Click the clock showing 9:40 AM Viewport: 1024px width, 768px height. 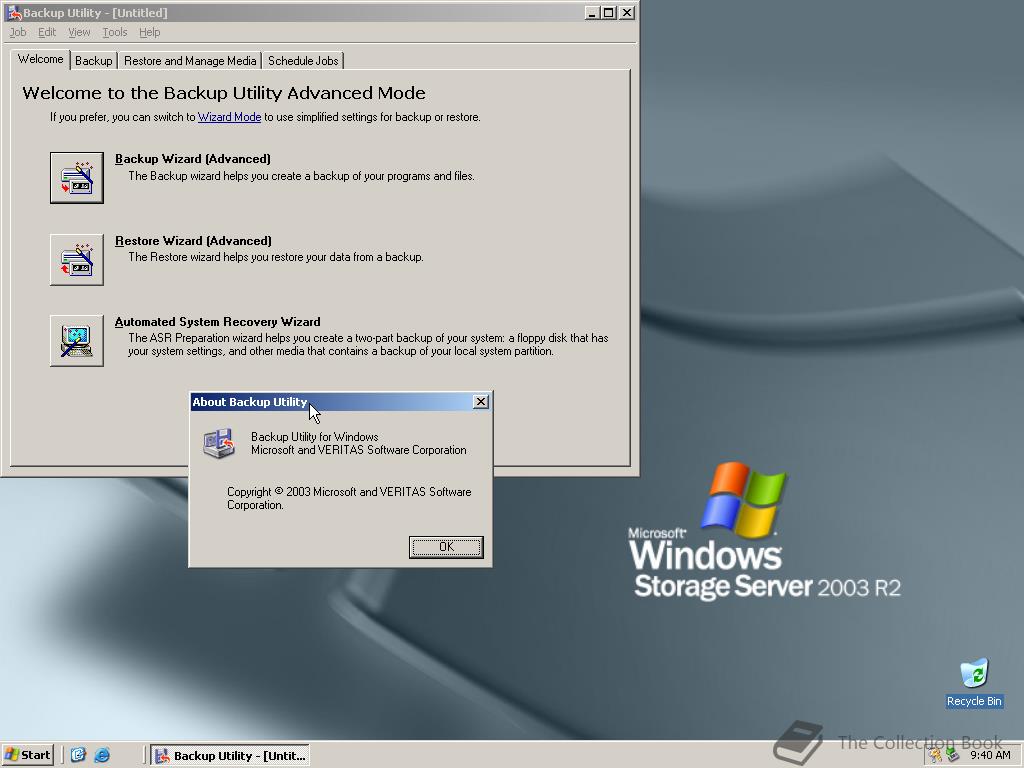click(990, 755)
